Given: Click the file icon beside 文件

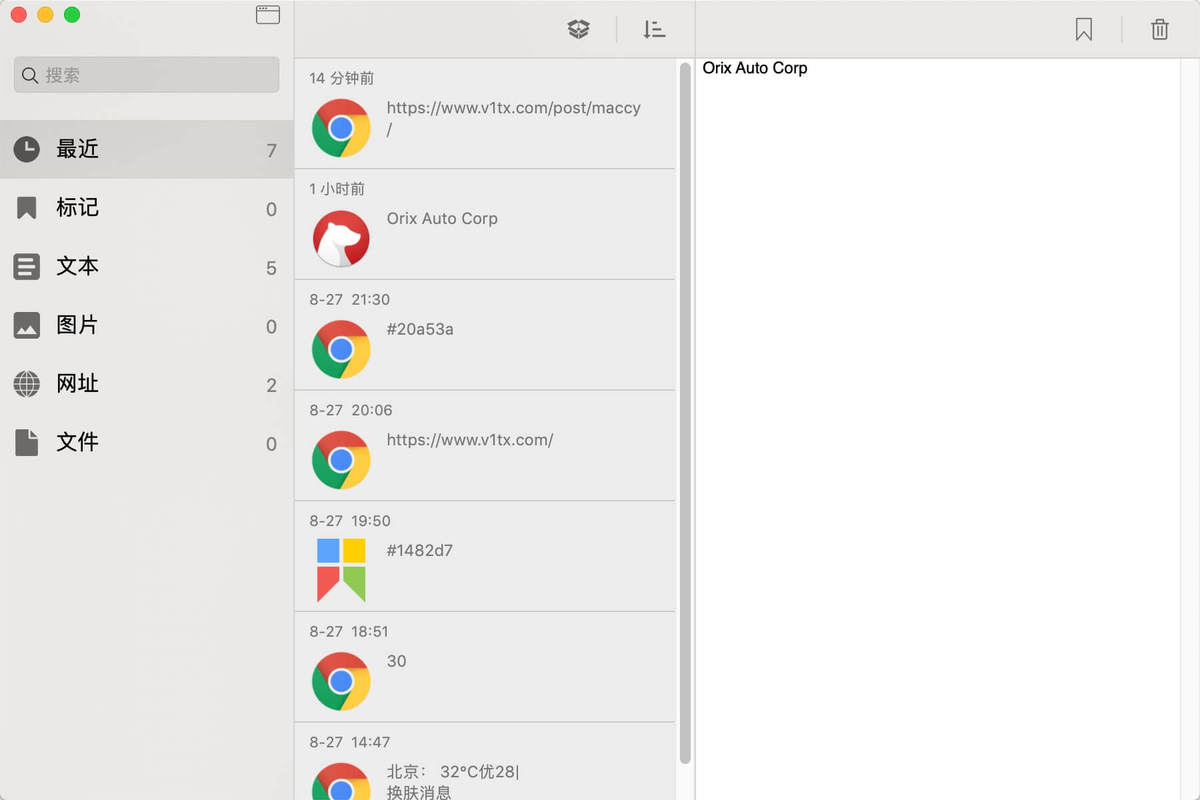Looking at the screenshot, I should 27,442.
